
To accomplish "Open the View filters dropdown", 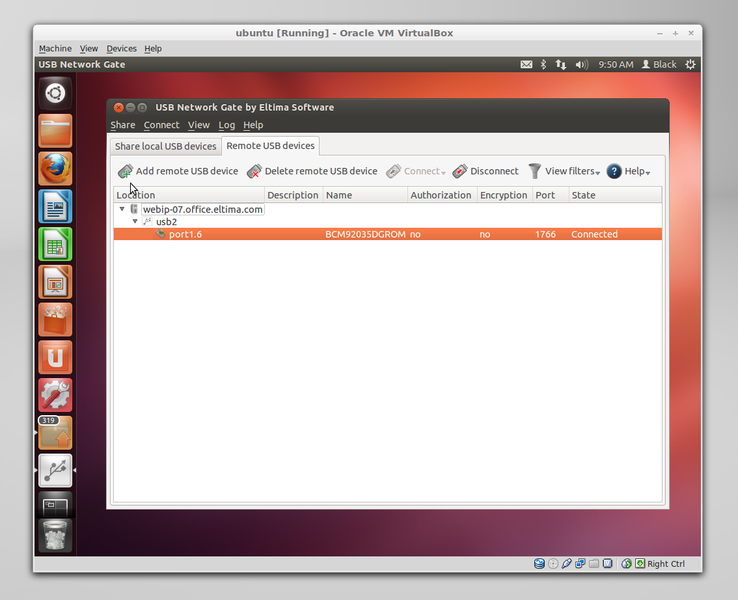I will click(564, 171).
